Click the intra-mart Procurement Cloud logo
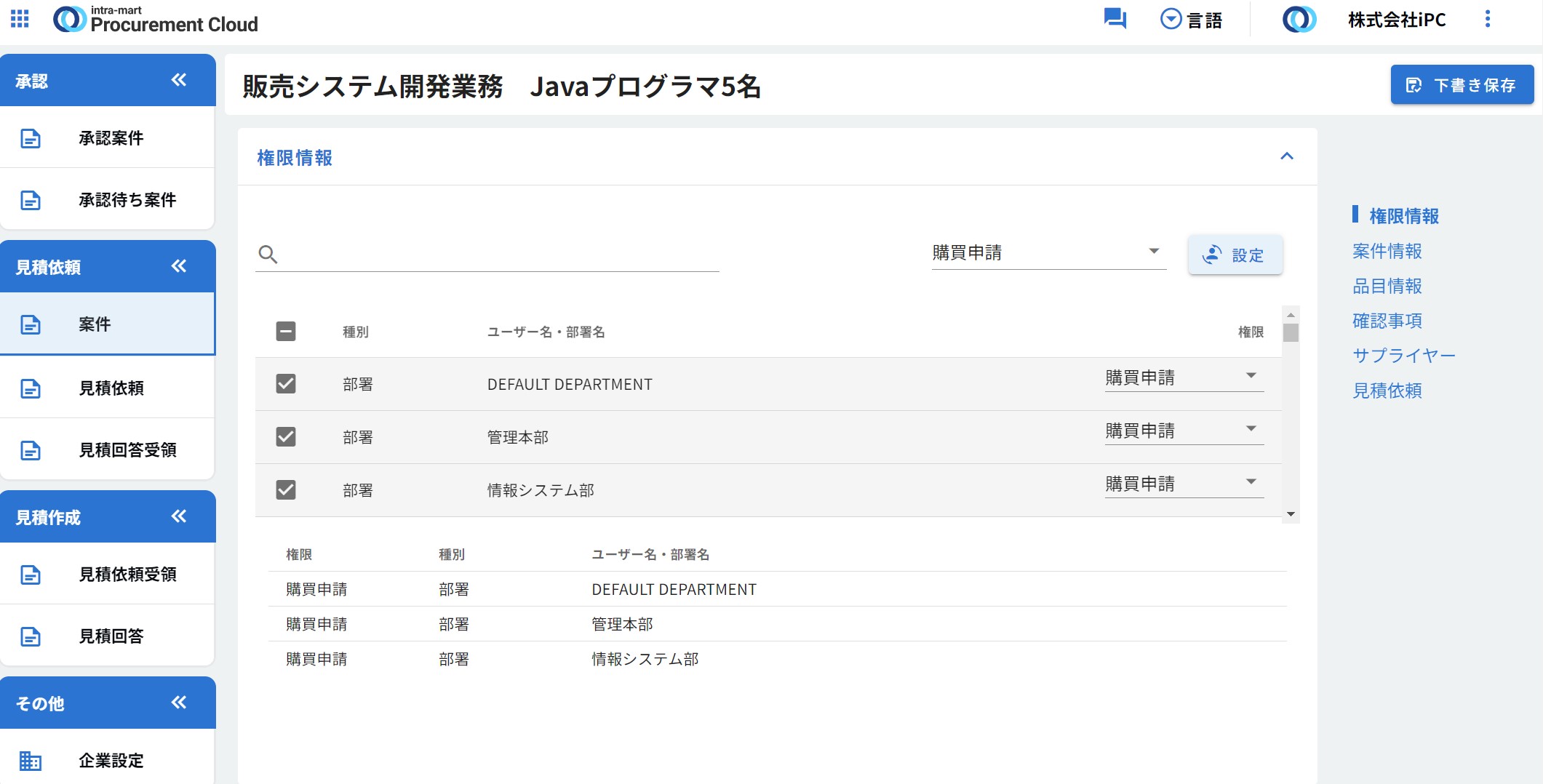 (156, 20)
